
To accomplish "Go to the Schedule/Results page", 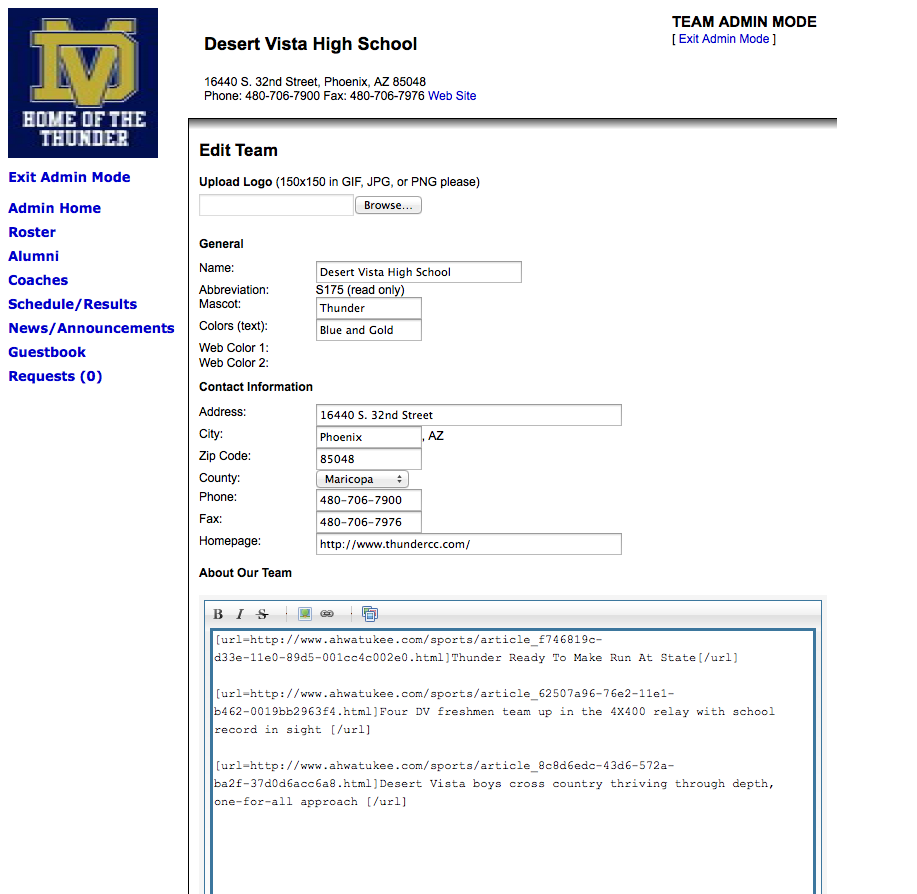I will pos(73,304).
